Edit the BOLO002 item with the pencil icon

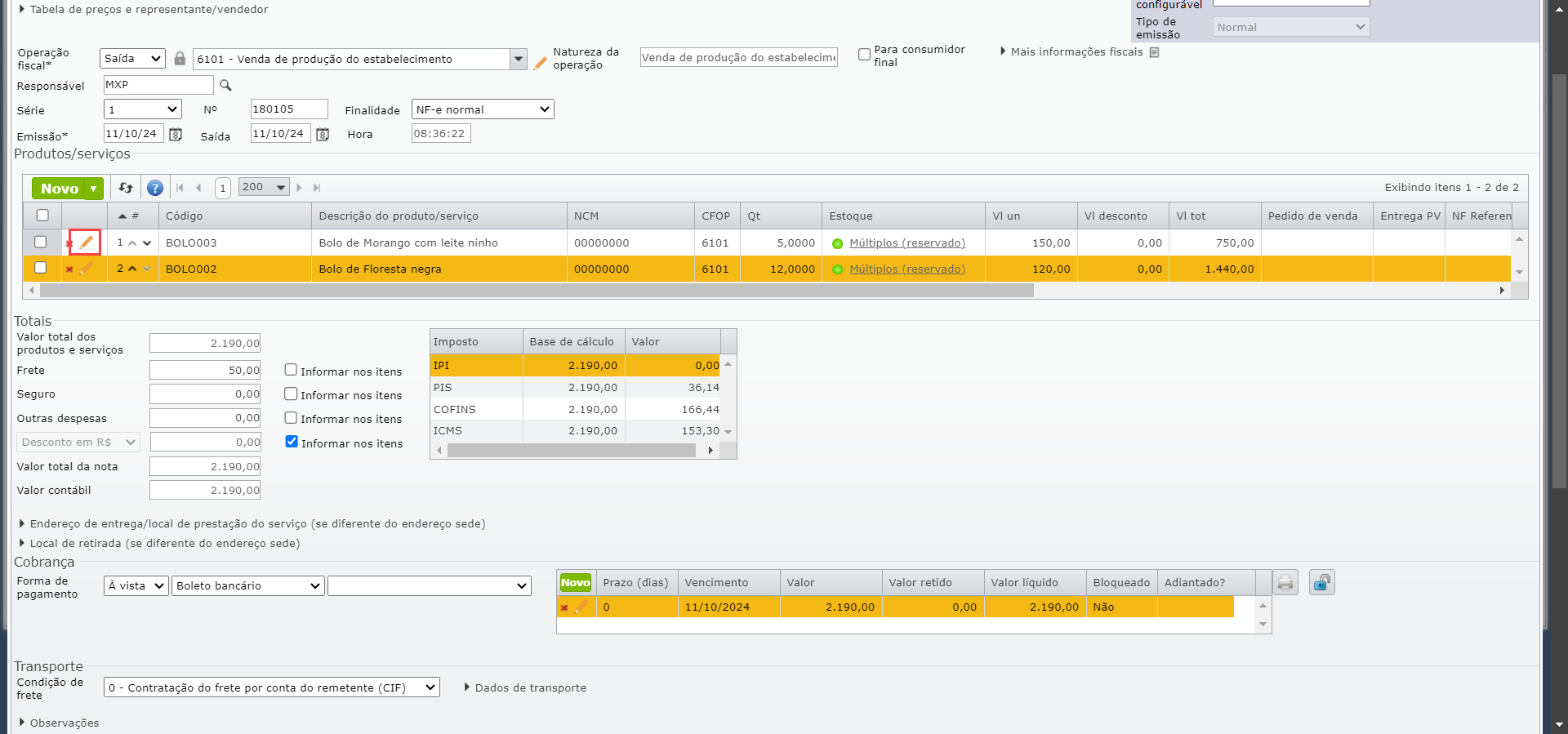coord(87,268)
